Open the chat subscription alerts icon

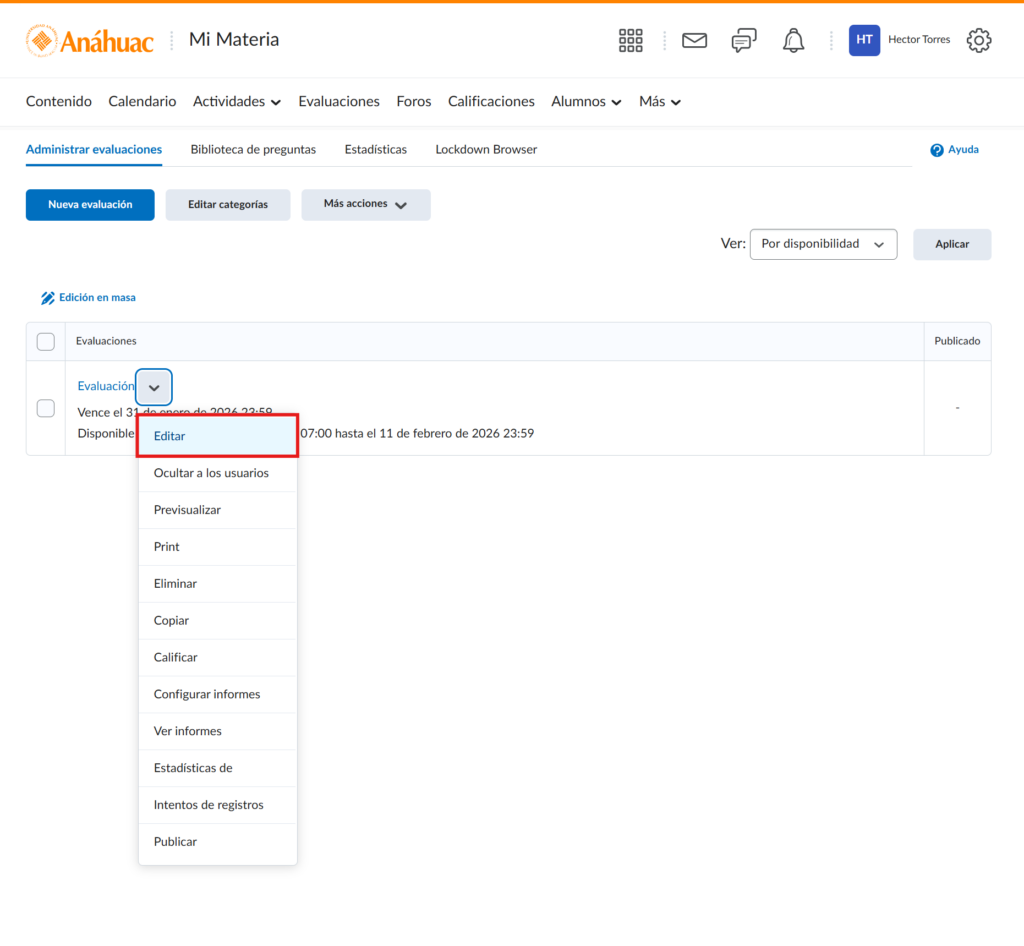744,40
